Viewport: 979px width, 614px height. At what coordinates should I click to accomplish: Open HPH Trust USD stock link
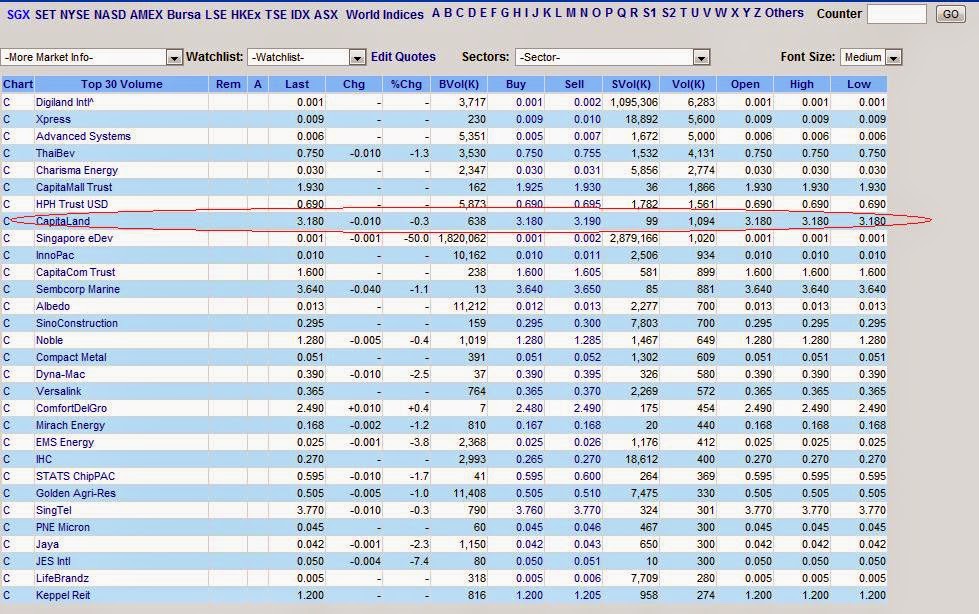click(x=72, y=204)
